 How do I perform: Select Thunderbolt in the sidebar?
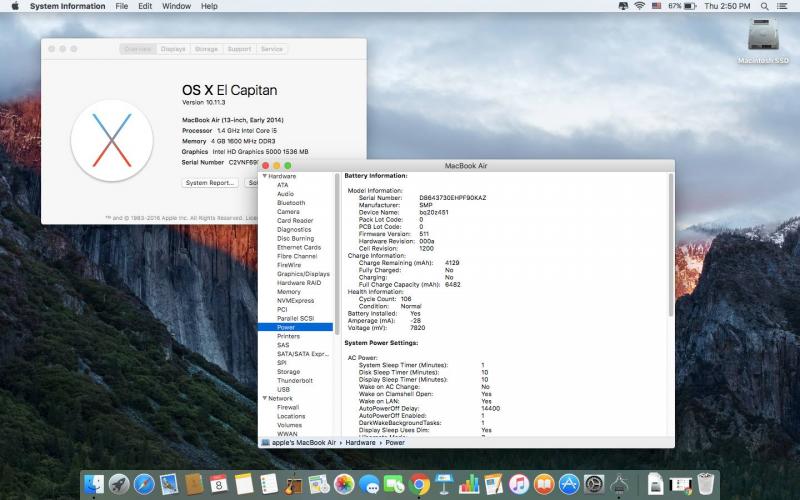click(295, 381)
